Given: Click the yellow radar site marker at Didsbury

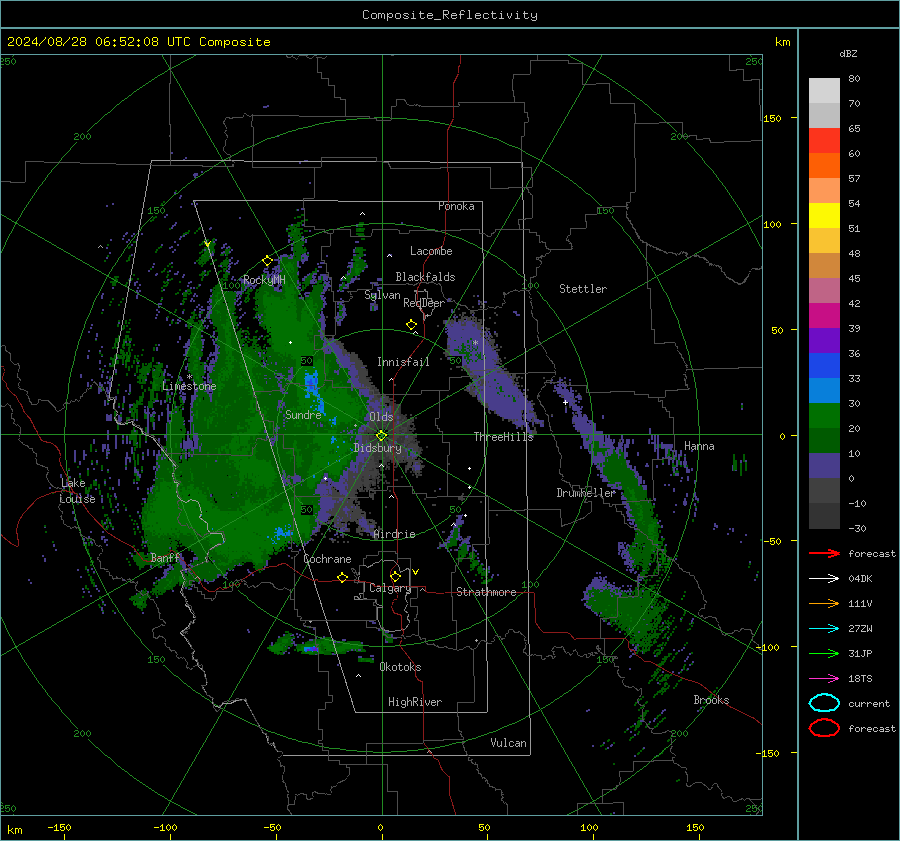Looking at the screenshot, I should point(381,436).
